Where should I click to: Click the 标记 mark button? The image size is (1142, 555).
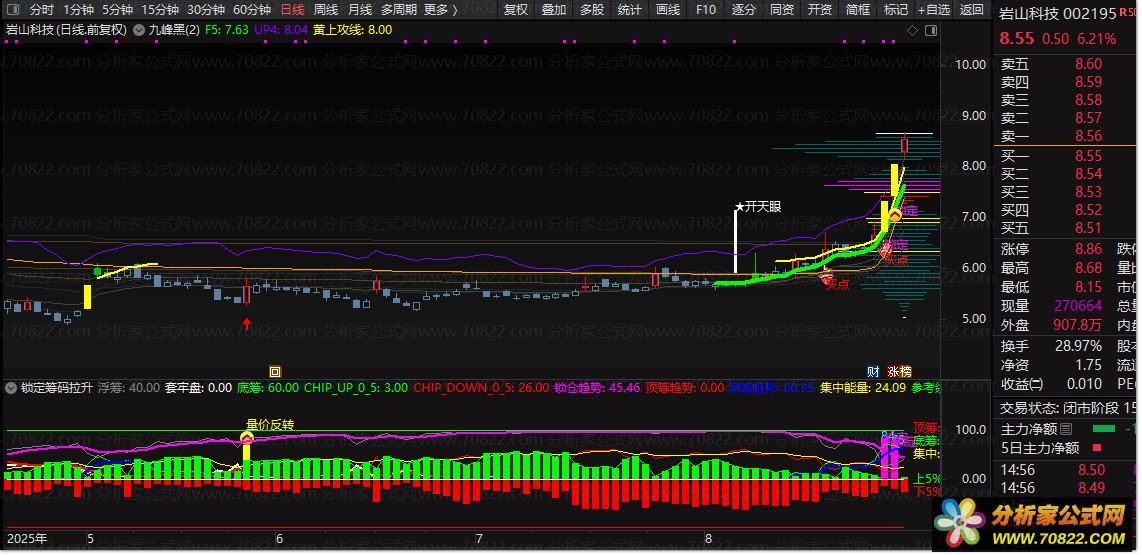(x=896, y=9)
